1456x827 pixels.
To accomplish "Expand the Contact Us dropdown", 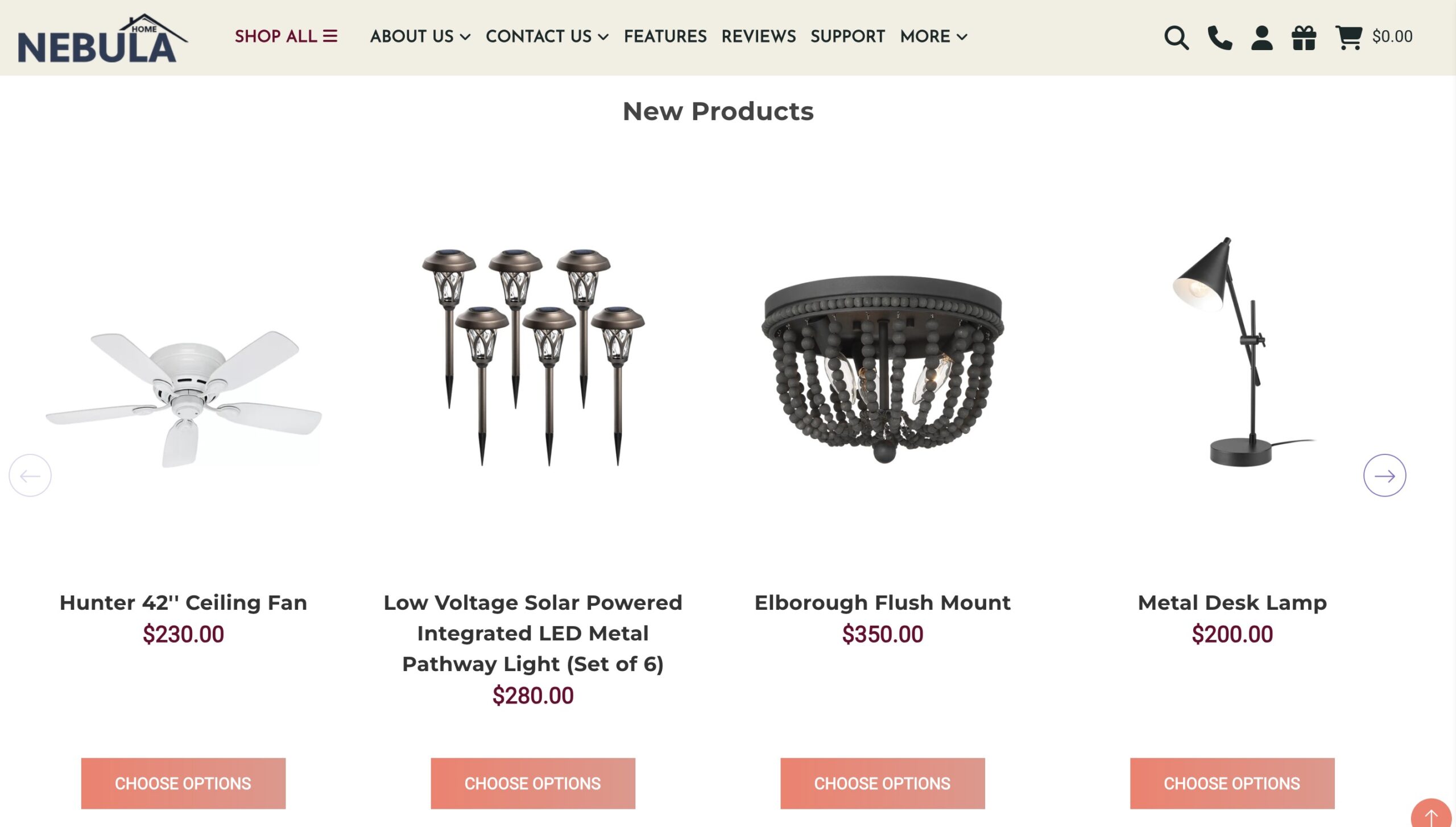I will coord(547,36).
